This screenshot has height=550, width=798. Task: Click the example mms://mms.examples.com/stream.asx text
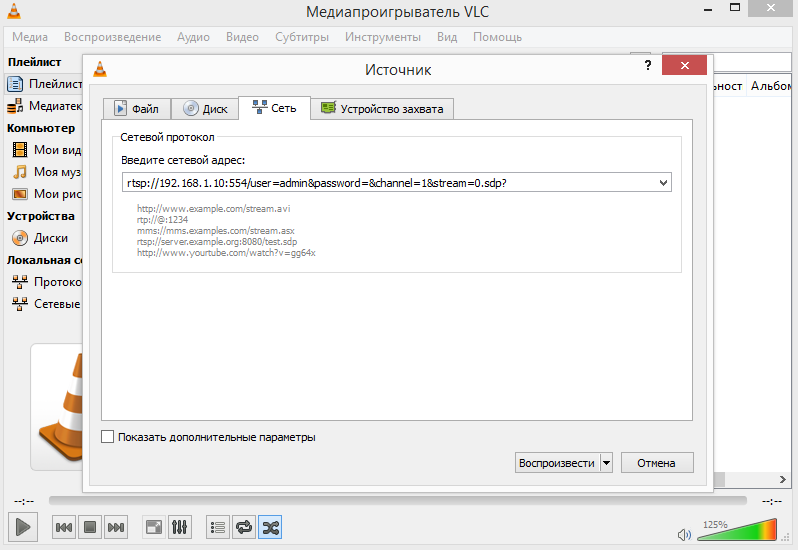click(216, 230)
